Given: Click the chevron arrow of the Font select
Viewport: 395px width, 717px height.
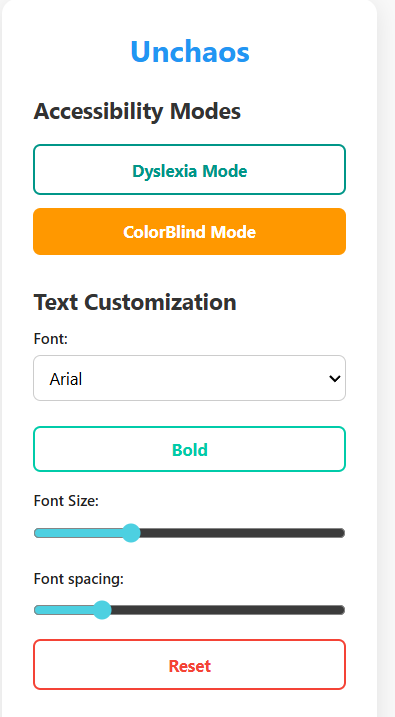Looking at the screenshot, I should pos(335,379).
